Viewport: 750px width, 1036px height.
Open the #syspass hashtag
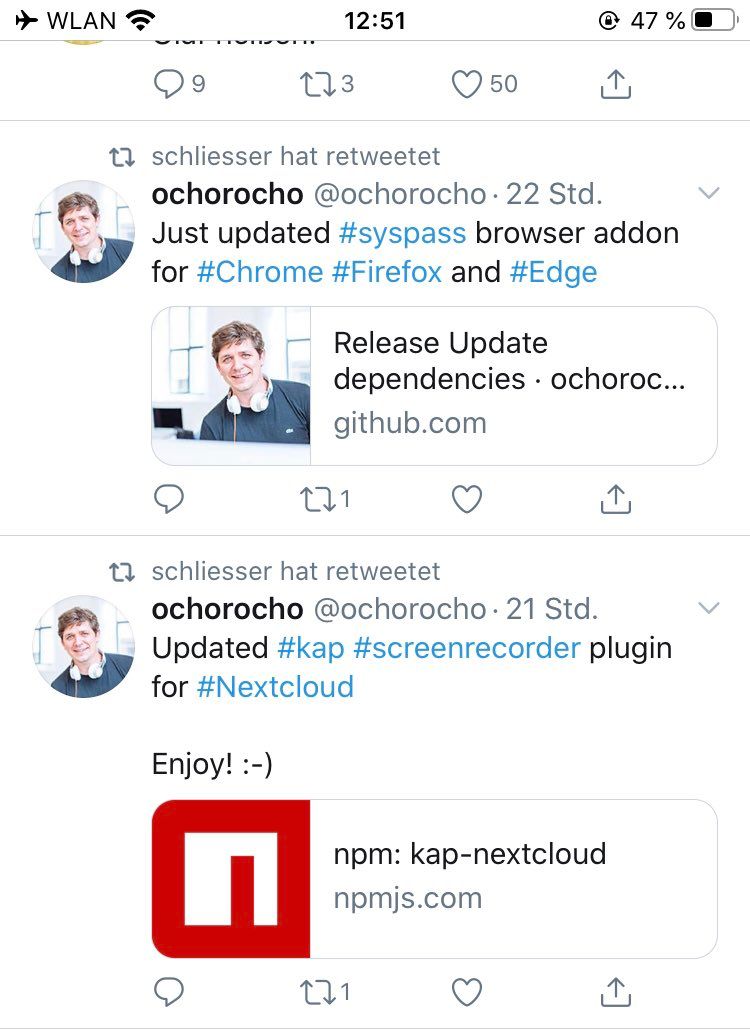point(402,233)
